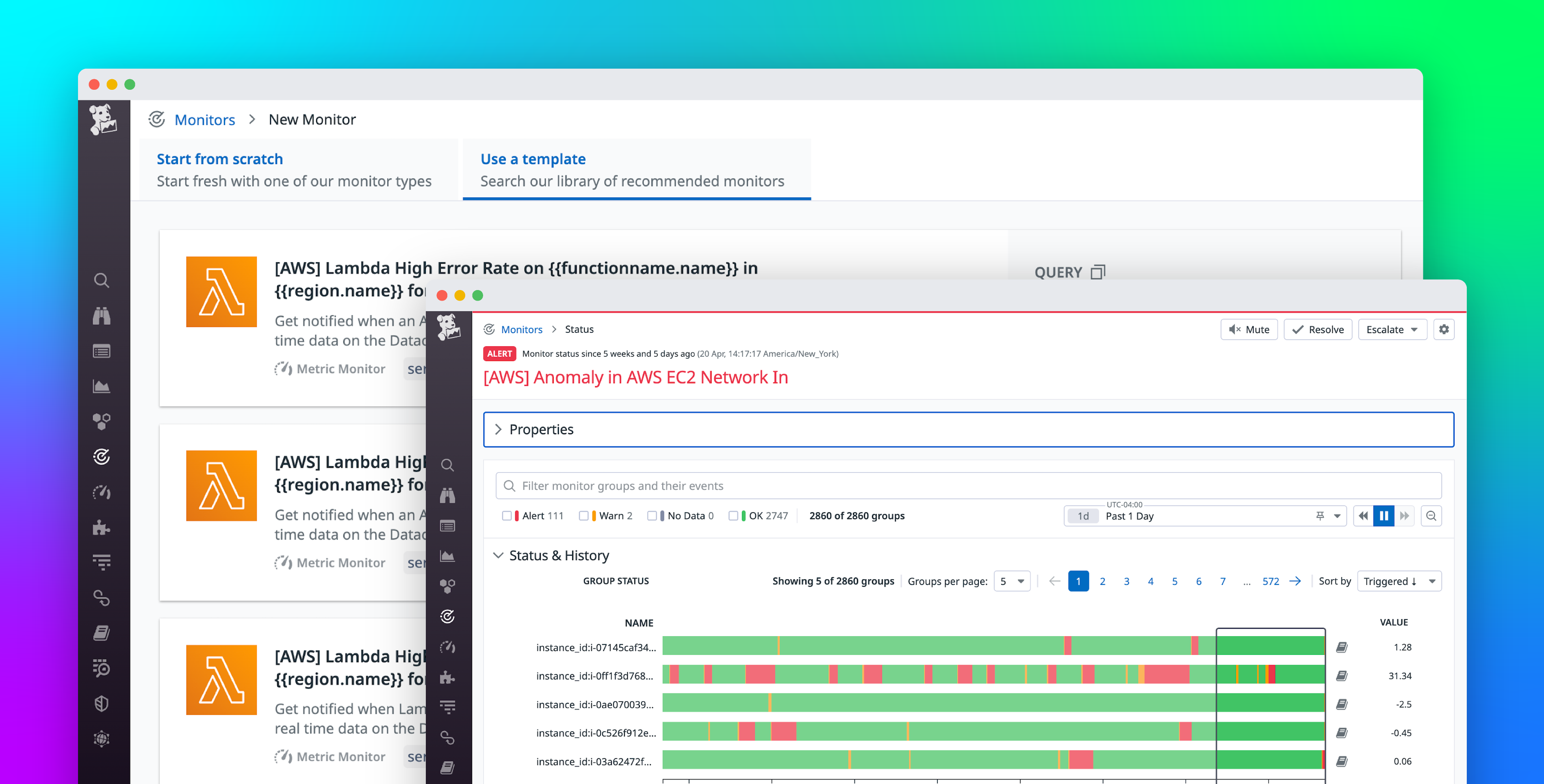Open the Events list sidebar icon

(102, 351)
